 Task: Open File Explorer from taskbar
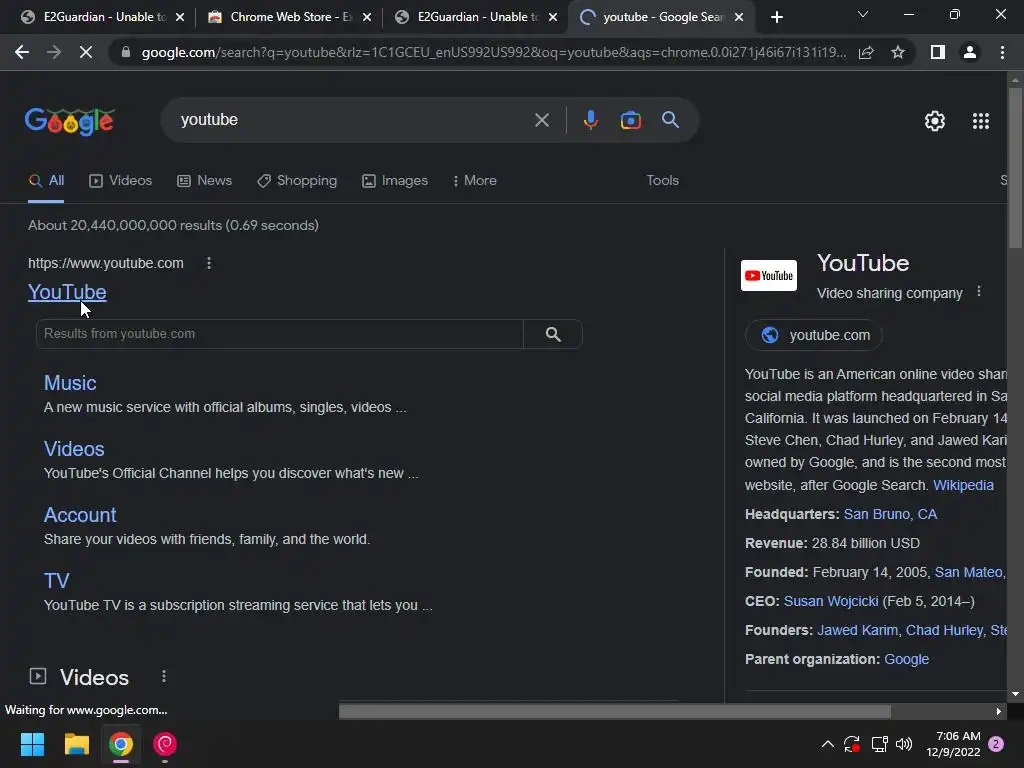[x=76, y=744]
